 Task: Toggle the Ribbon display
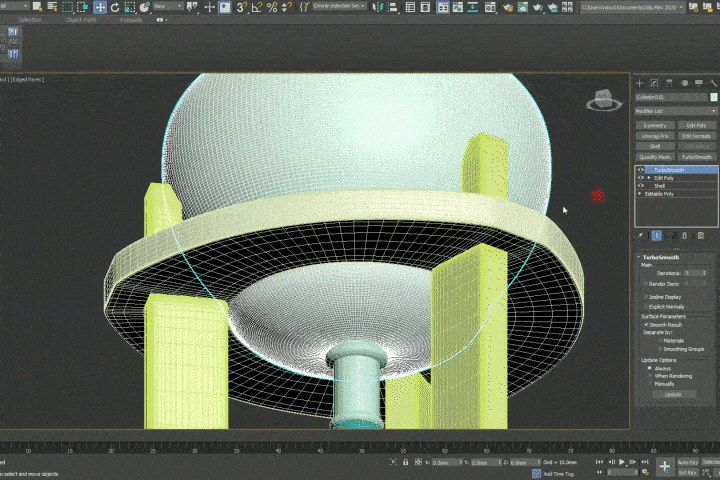click(443, 7)
